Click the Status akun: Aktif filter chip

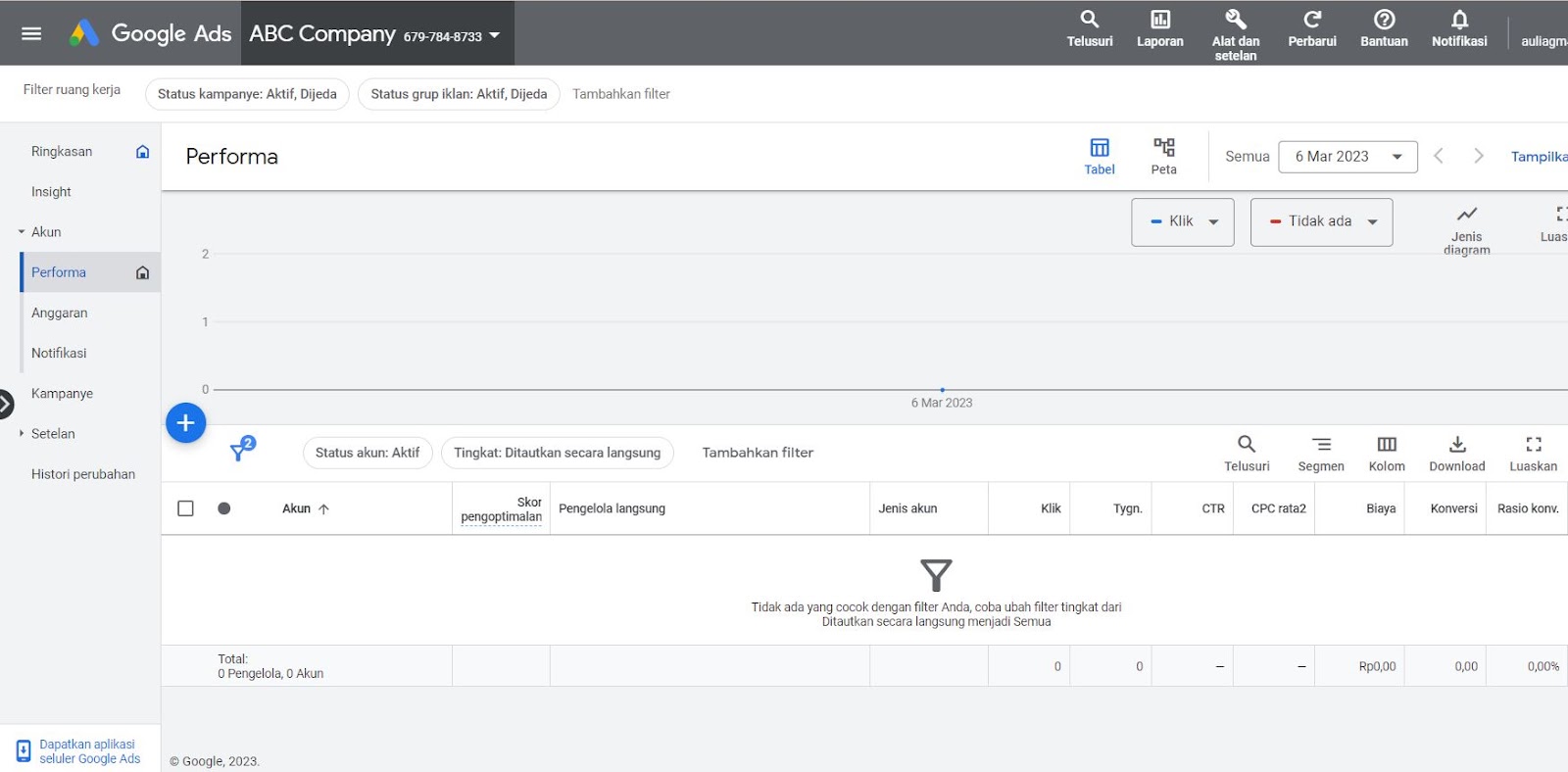tap(367, 453)
